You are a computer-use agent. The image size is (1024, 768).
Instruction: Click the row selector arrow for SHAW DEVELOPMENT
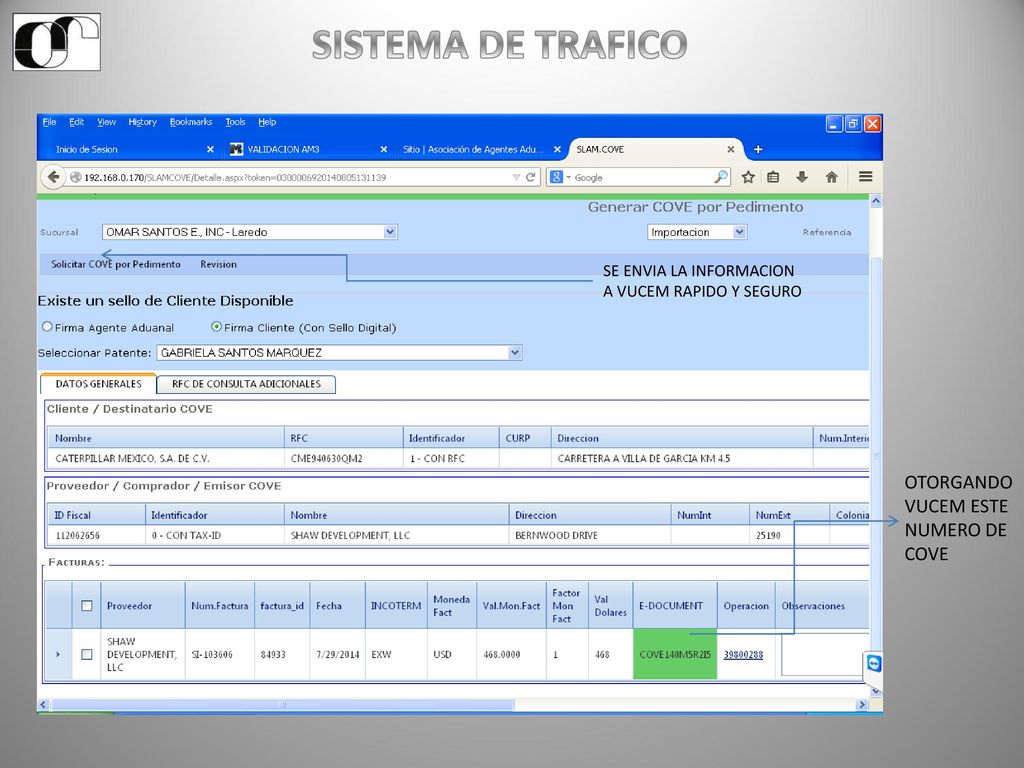coord(58,654)
